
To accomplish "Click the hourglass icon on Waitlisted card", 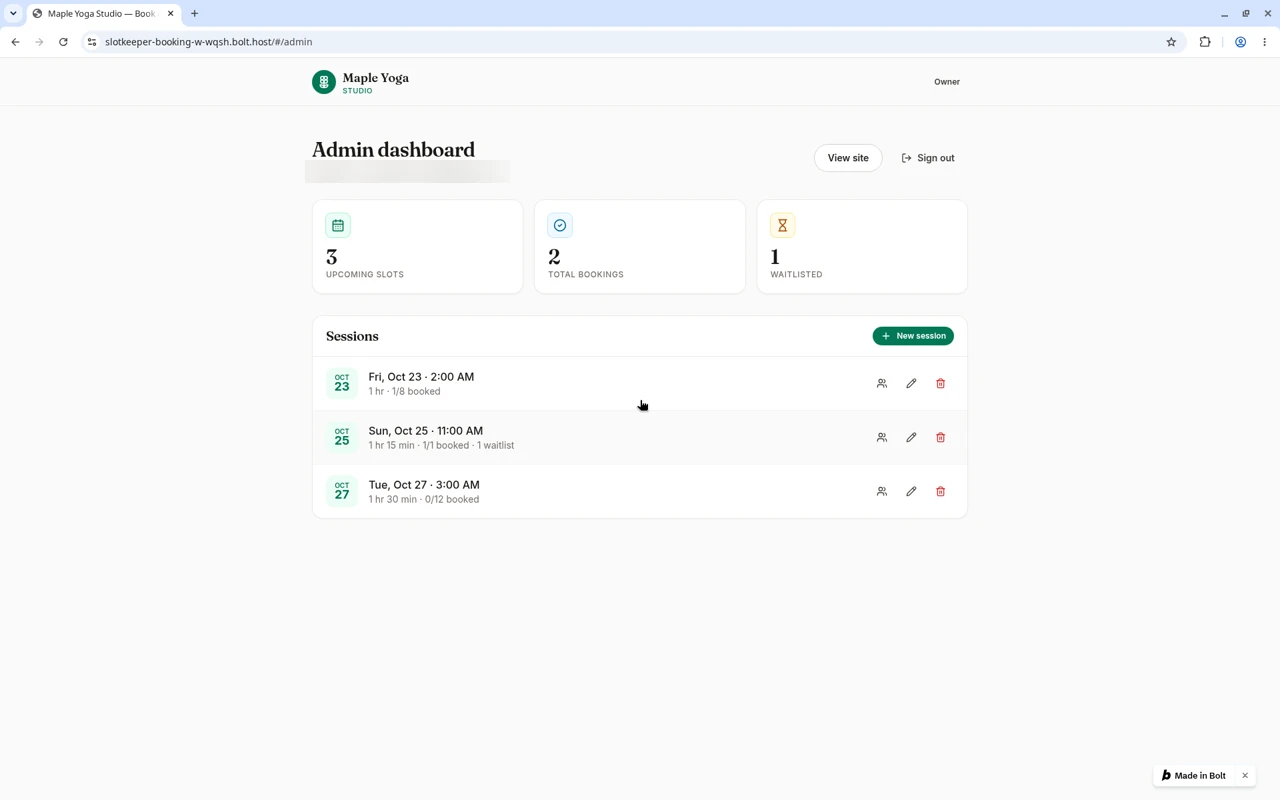I will 782,226.
